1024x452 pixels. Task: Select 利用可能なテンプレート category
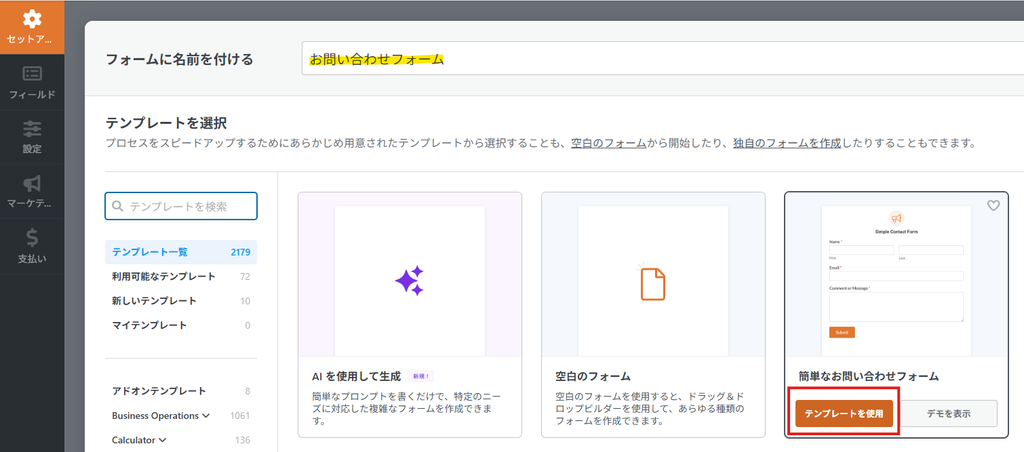tap(181, 276)
